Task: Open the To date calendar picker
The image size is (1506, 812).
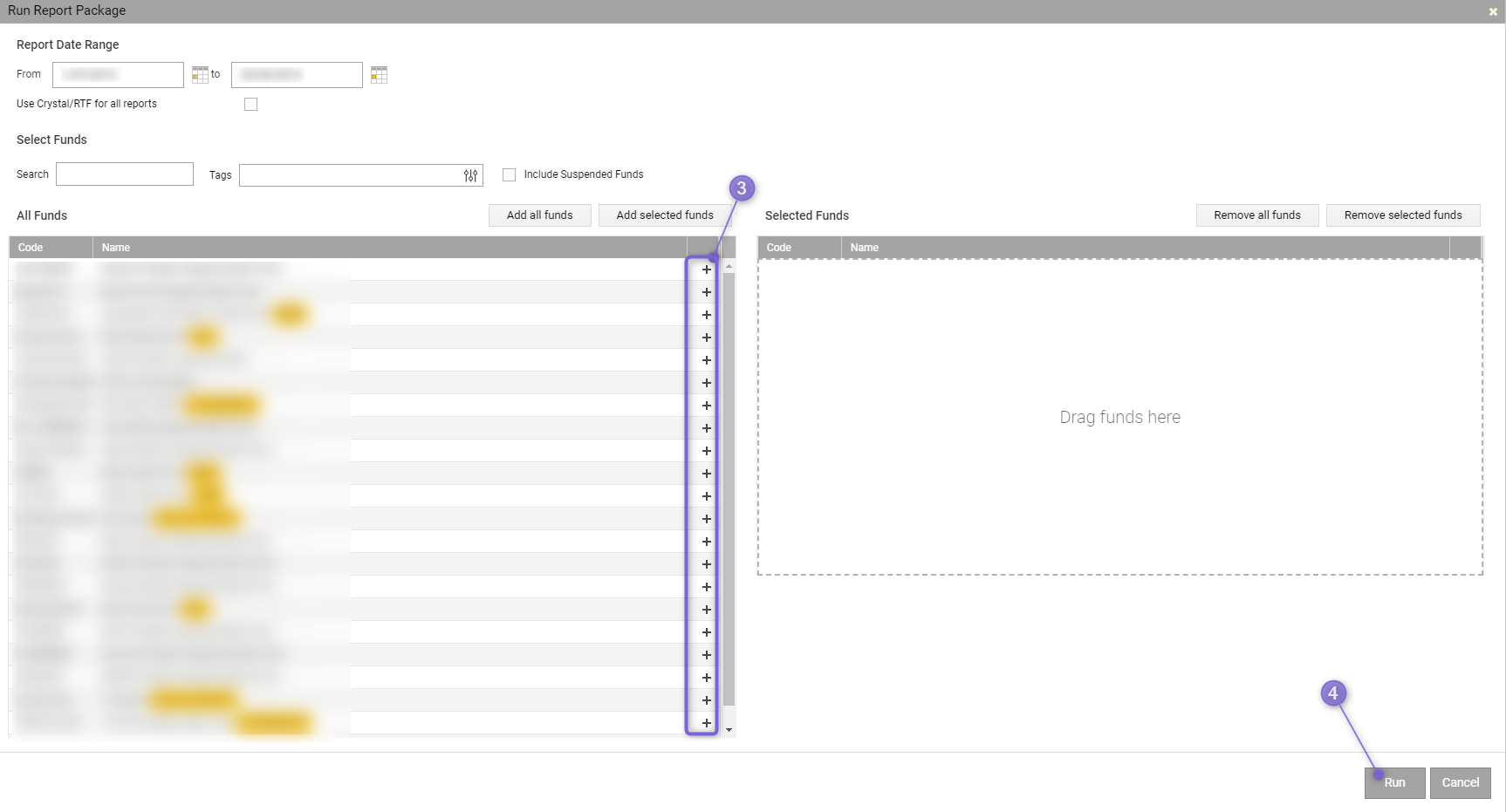Action: point(379,75)
